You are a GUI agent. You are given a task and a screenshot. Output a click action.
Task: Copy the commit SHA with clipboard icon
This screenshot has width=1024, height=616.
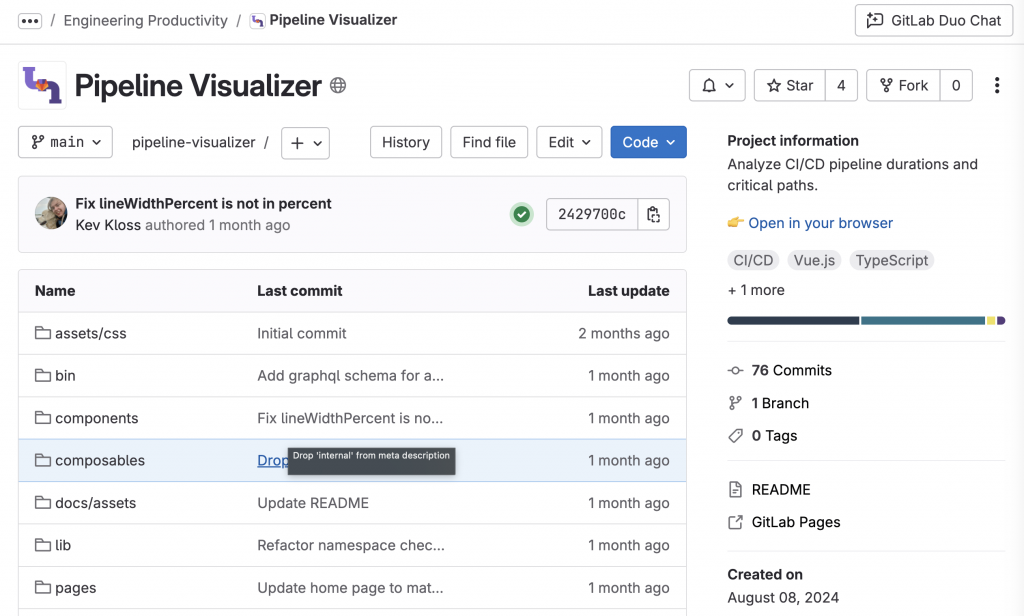tap(653, 214)
